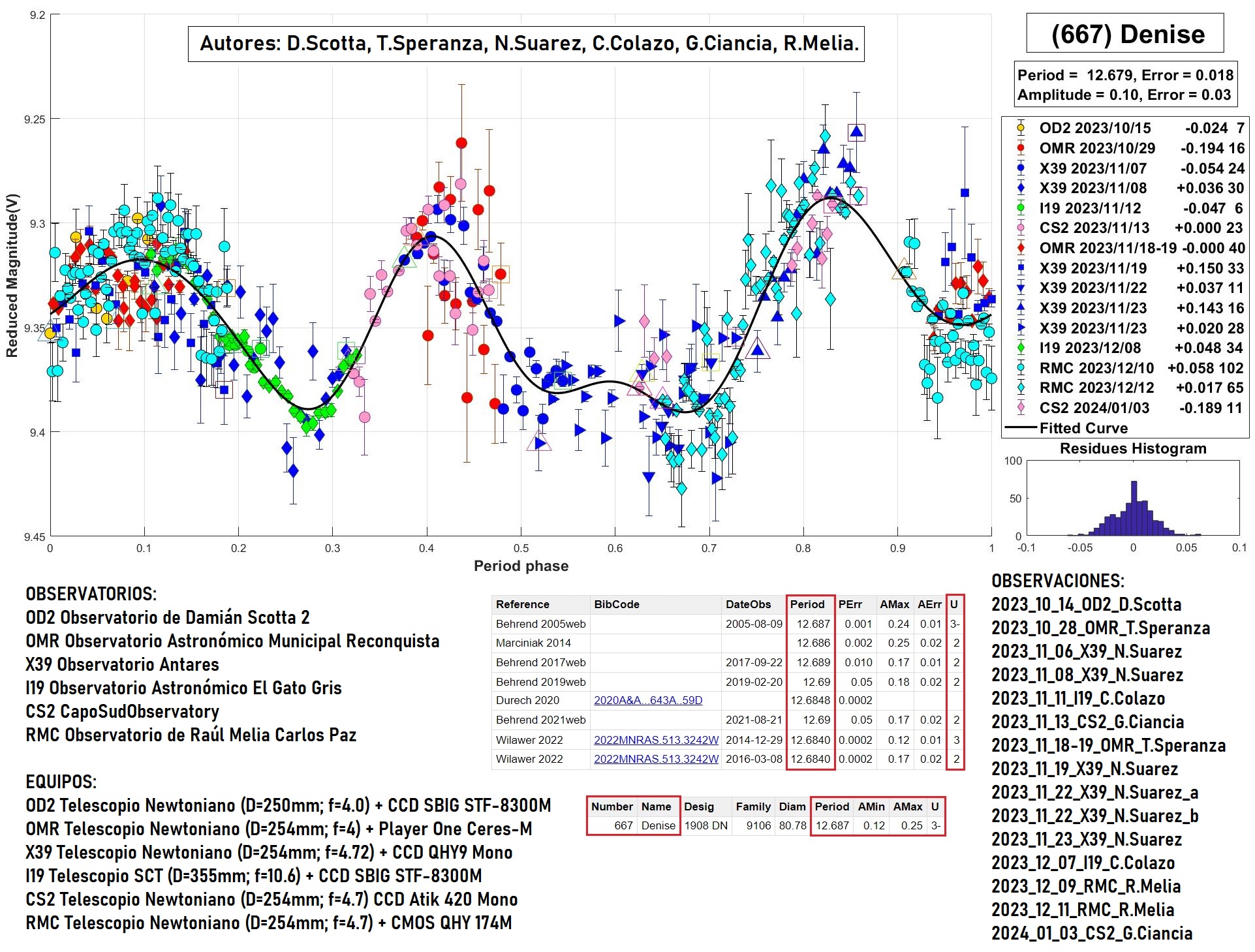This screenshot has width=1255, height=952.
Task: Select the Behrend 2021web reference cell
Action: pyautogui.click(x=540, y=720)
